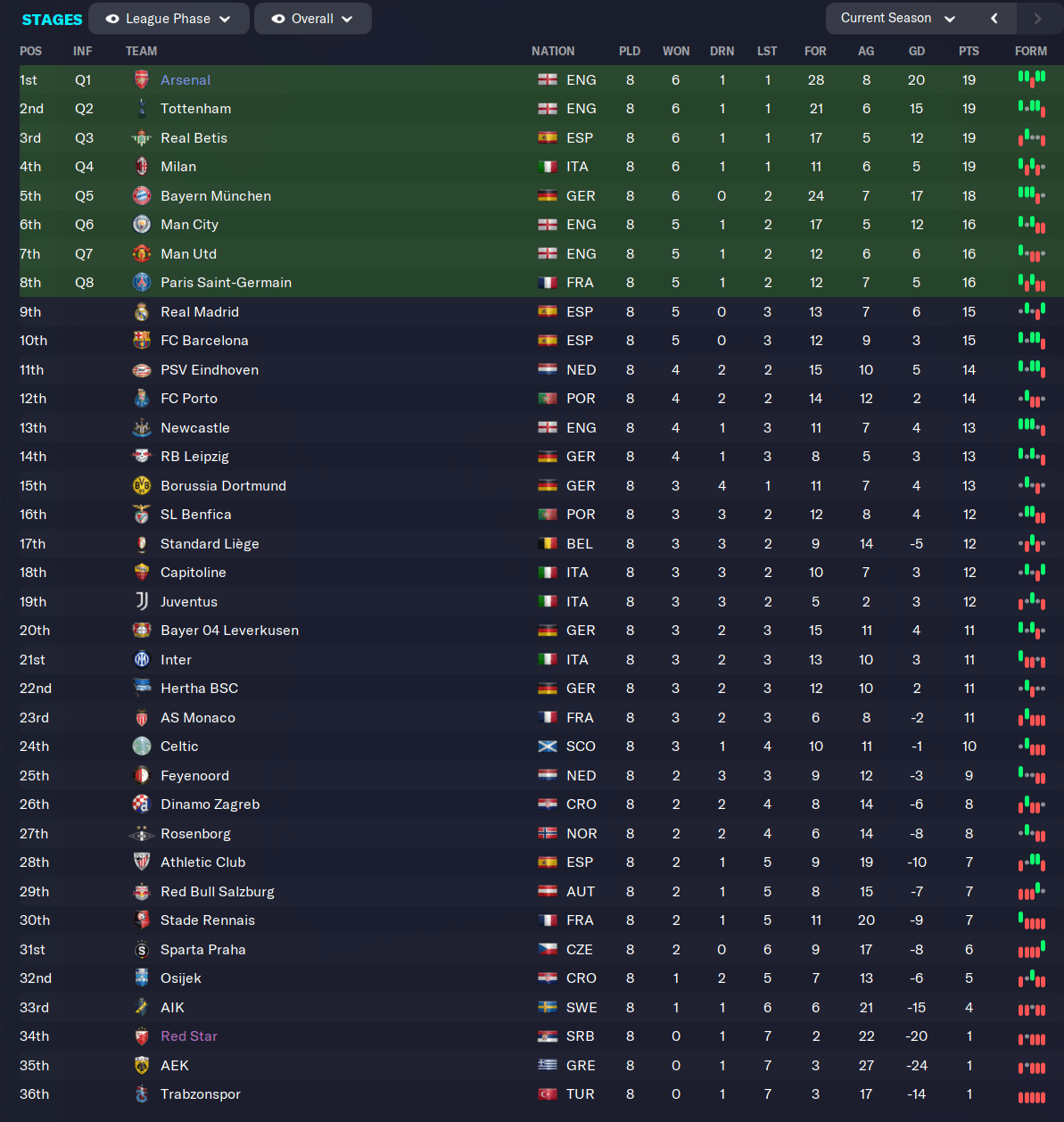Click the eye icon in Overall selector
Screen dimensions: 1064x1122
[278, 19]
